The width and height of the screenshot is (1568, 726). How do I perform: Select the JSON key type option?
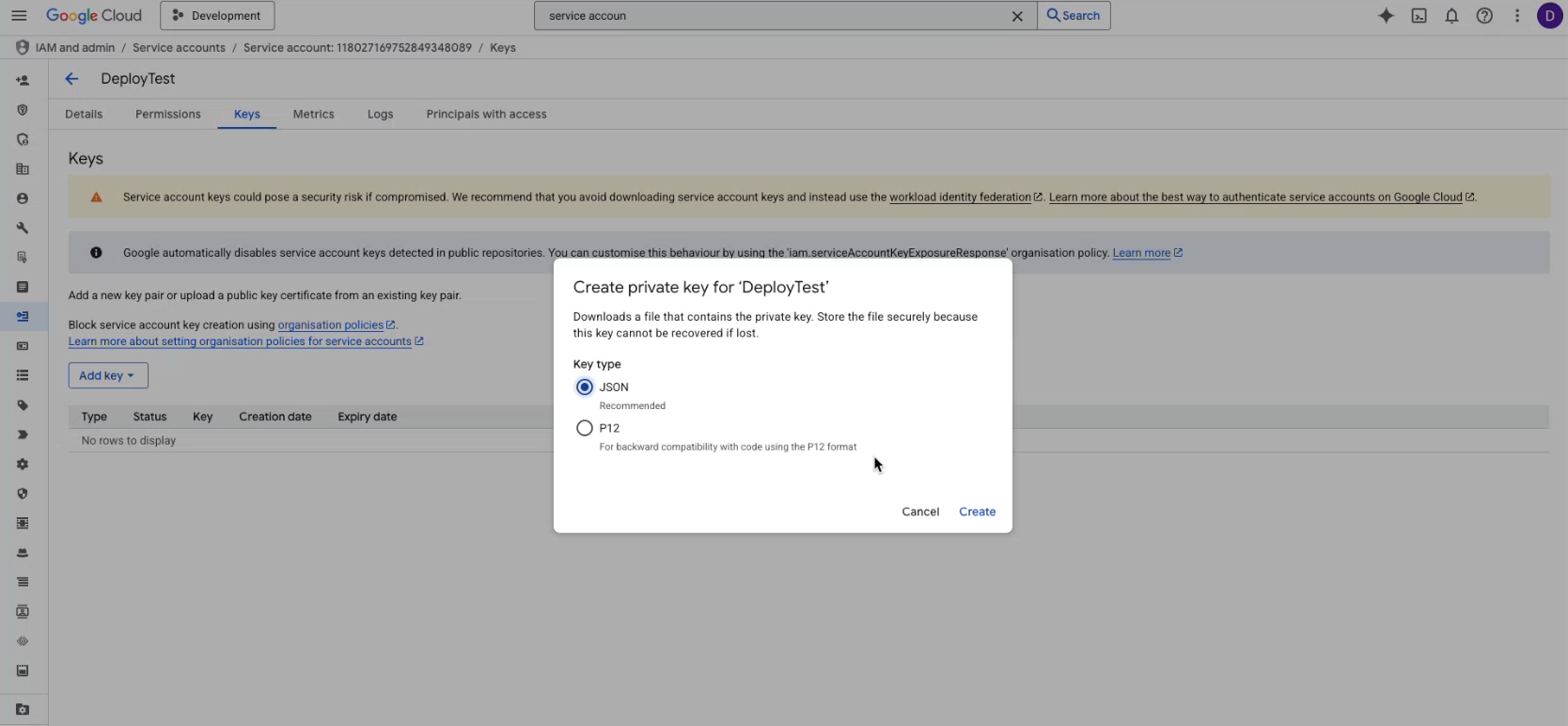pos(585,387)
